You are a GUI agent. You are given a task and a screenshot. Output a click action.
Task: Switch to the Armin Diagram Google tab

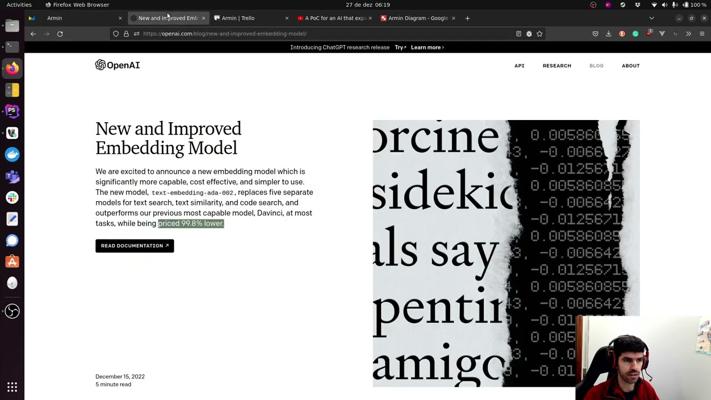(418, 18)
